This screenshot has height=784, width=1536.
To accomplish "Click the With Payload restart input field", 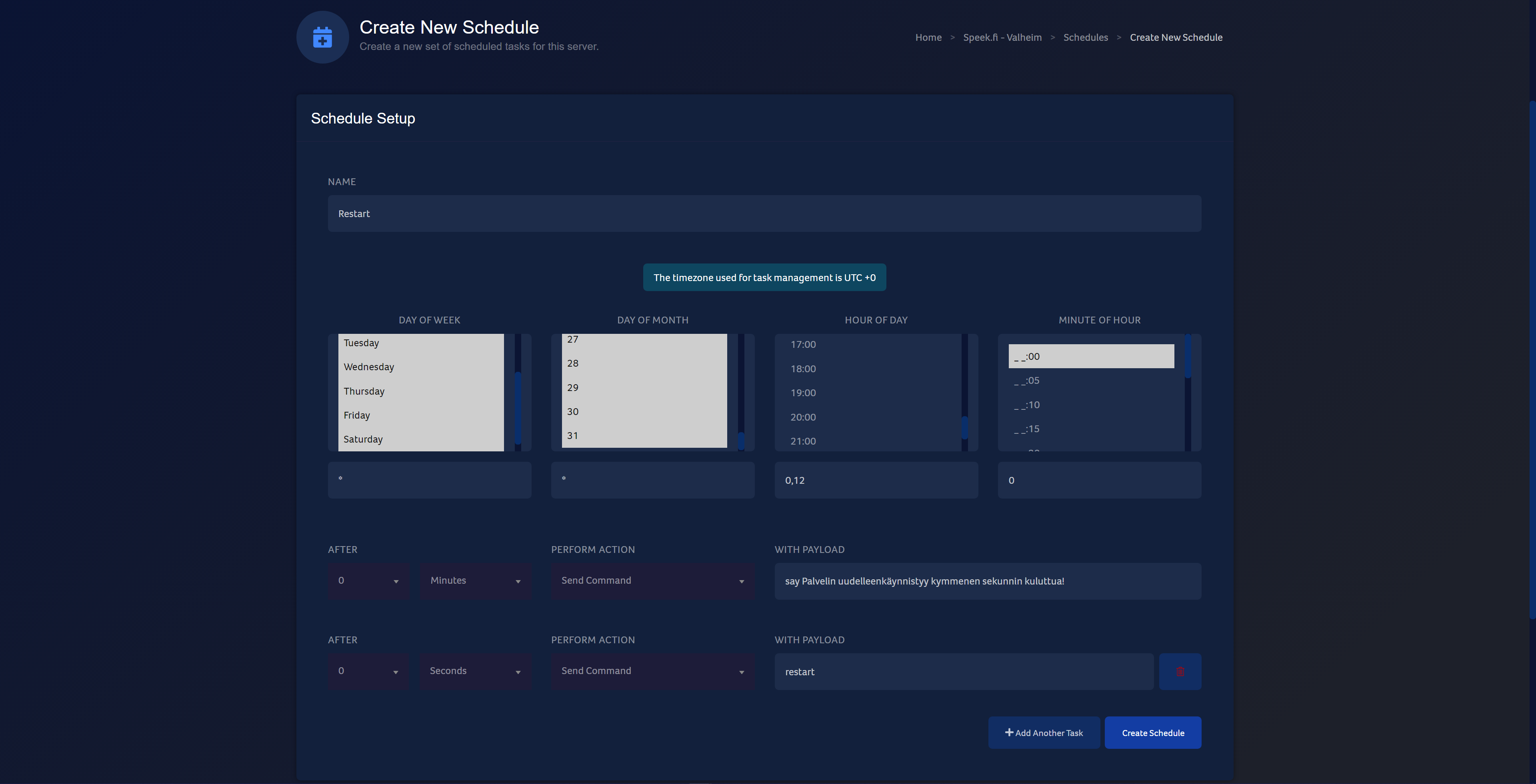I will tap(964, 671).
